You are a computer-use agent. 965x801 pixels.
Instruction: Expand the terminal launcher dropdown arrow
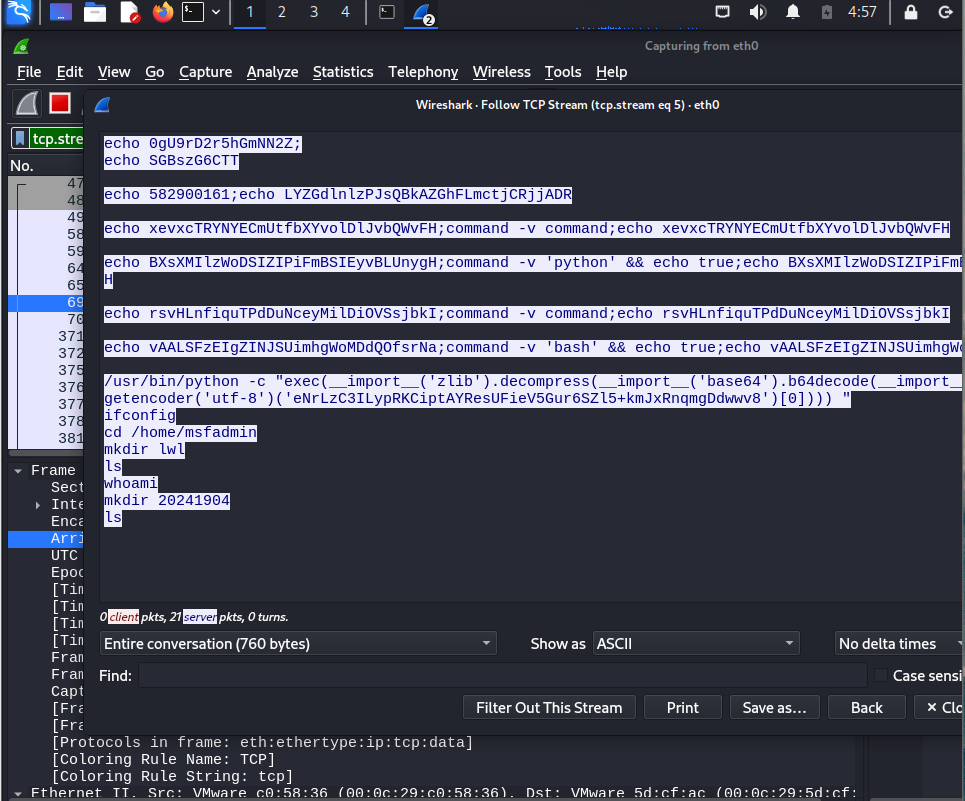[x=216, y=12]
